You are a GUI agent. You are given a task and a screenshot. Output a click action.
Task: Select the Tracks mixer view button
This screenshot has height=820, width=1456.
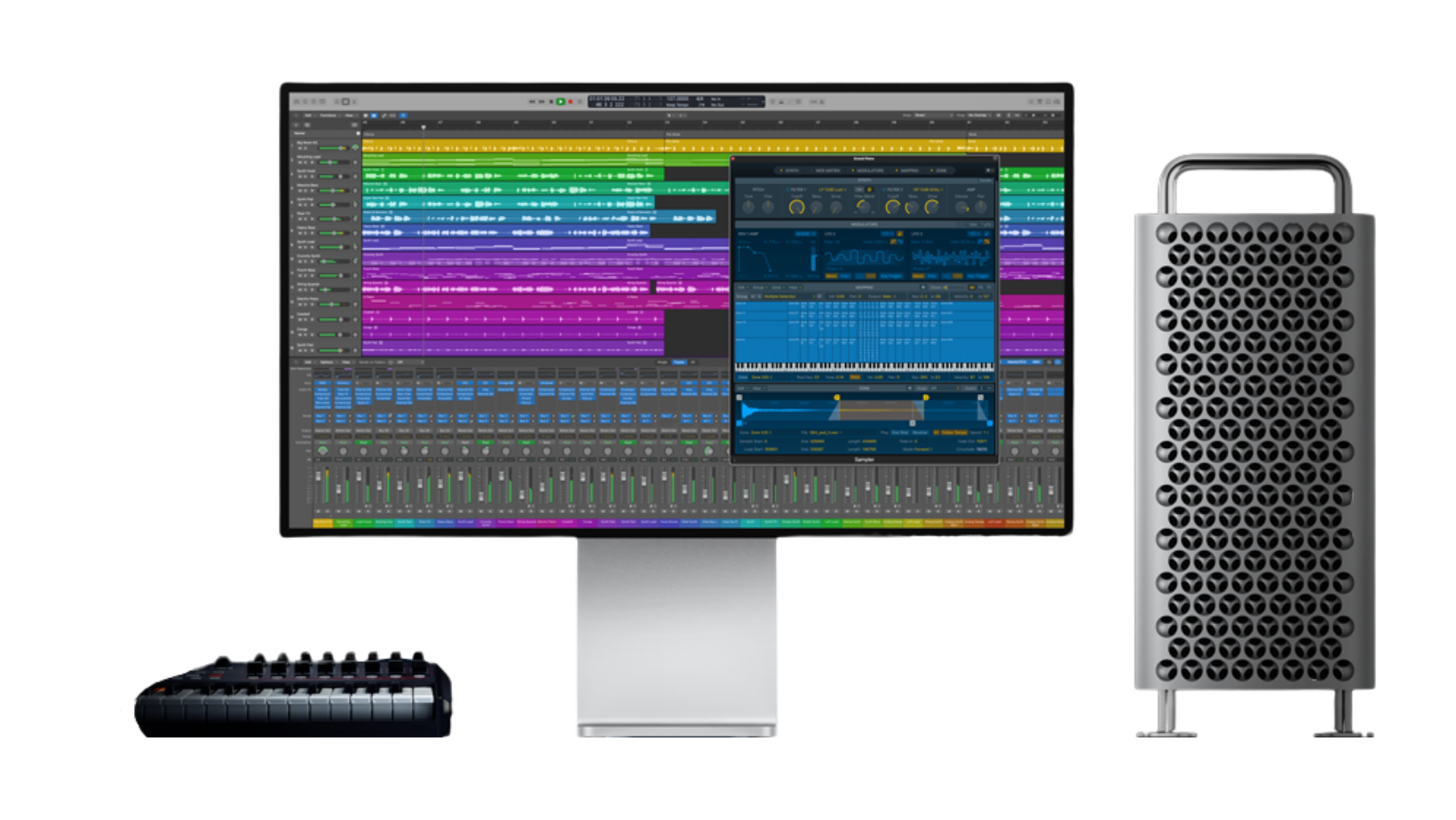point(678,362)
